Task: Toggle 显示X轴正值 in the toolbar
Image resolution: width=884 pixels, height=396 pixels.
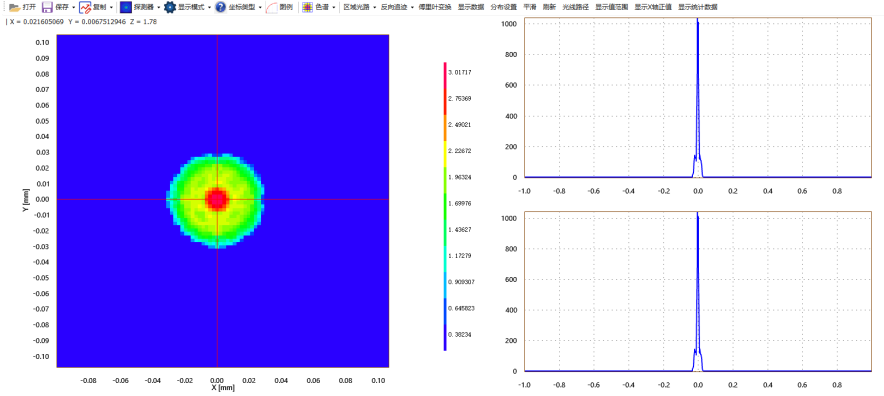Action: (x=653, y=7)
